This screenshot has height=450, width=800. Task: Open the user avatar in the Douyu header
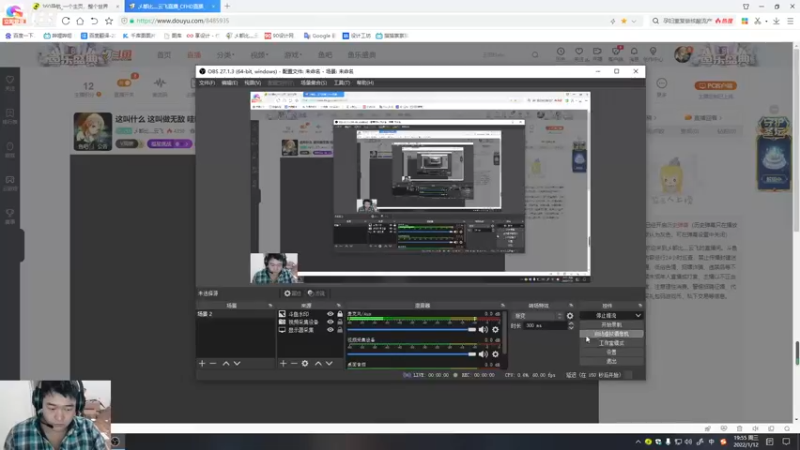point(683,54)
